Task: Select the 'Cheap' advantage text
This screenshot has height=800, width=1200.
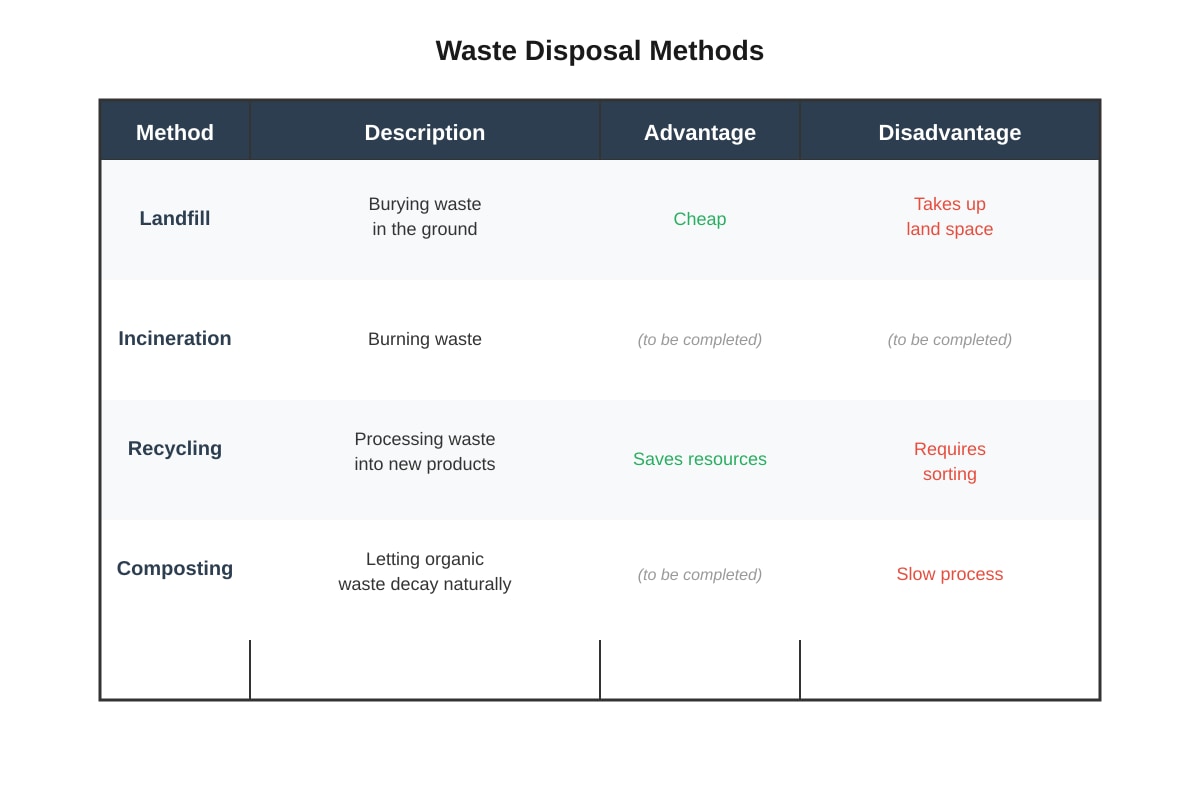Action: point(700,219)
